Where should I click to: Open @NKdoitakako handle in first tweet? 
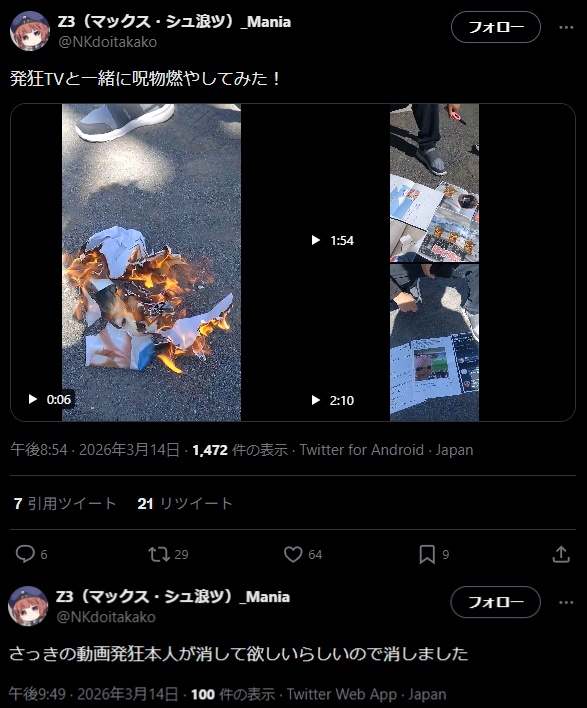click(x=107, y=42)
